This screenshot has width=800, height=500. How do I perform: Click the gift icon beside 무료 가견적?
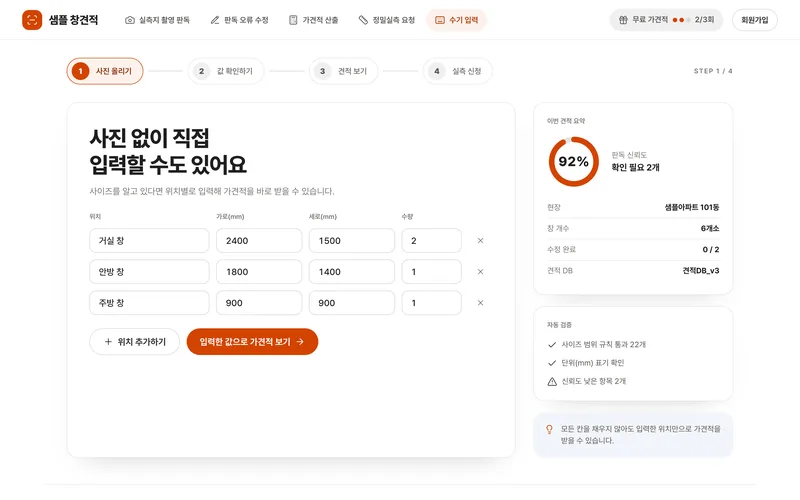click(x=622, y=20)
